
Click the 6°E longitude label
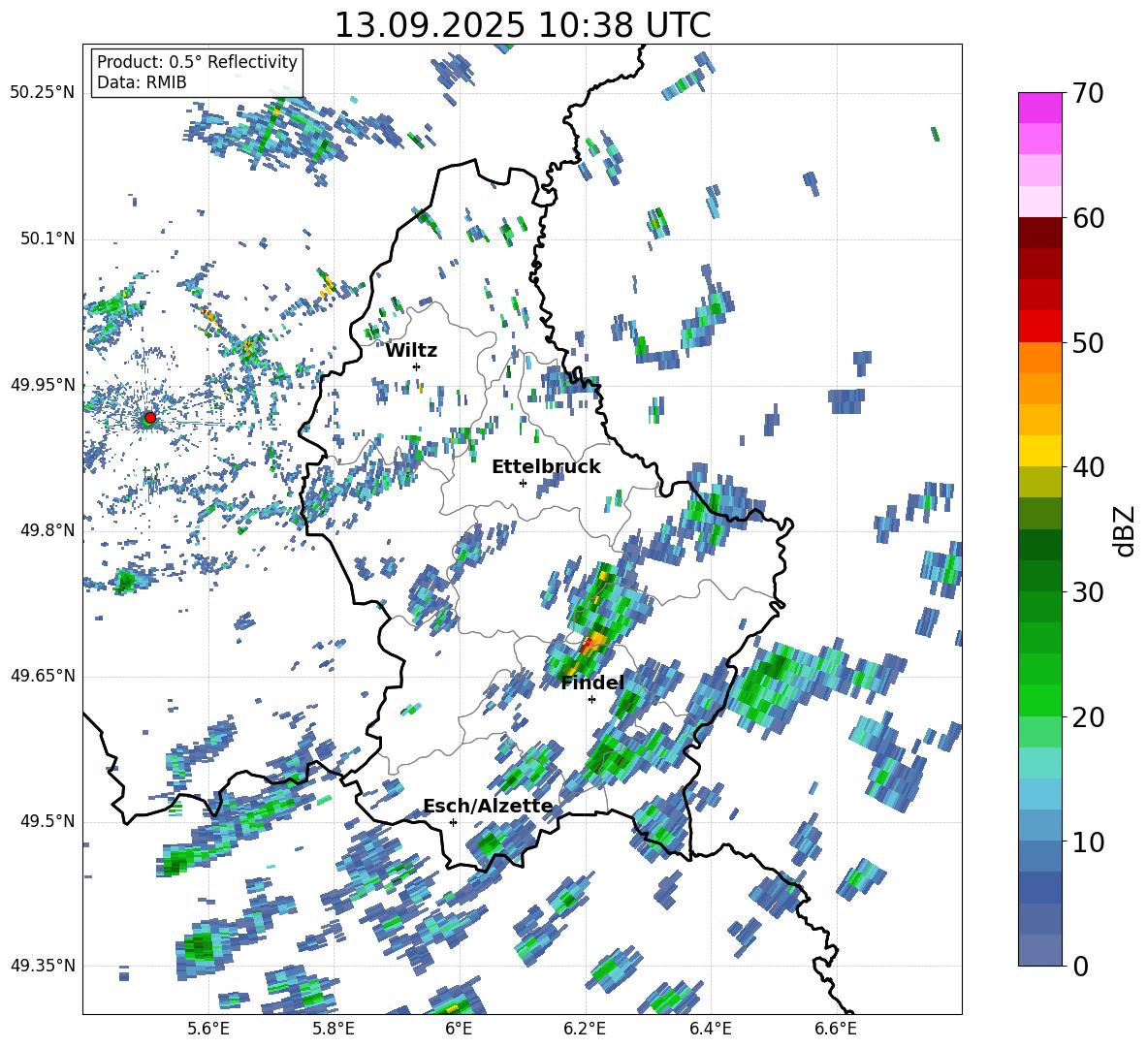(459, 1029)
